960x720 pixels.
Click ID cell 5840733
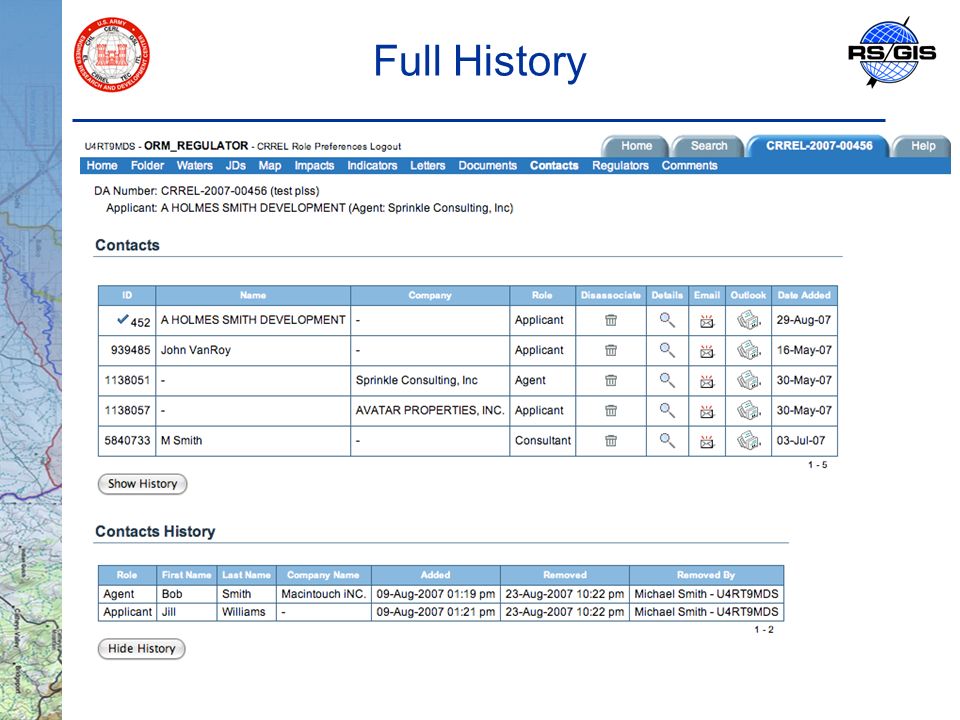[127, 440]
